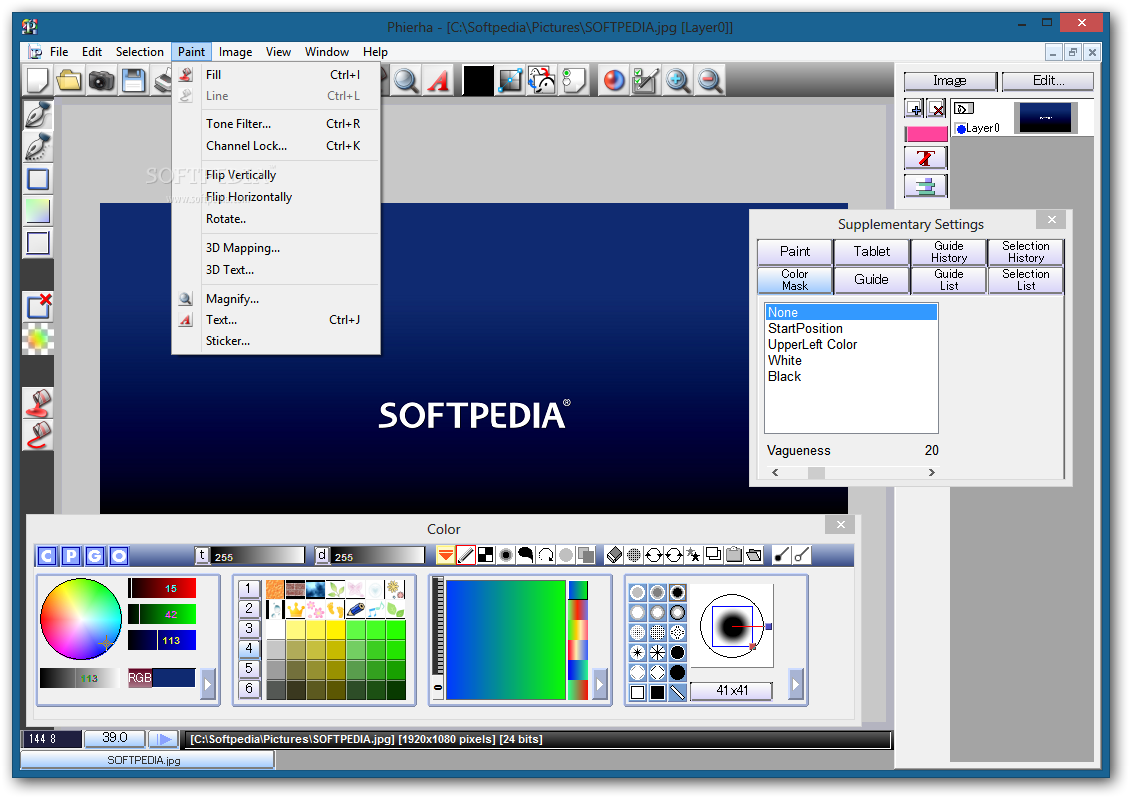Screen dimensions: 1130x798
Task: Select the red paint bucket fill tool
Action: 37,403
